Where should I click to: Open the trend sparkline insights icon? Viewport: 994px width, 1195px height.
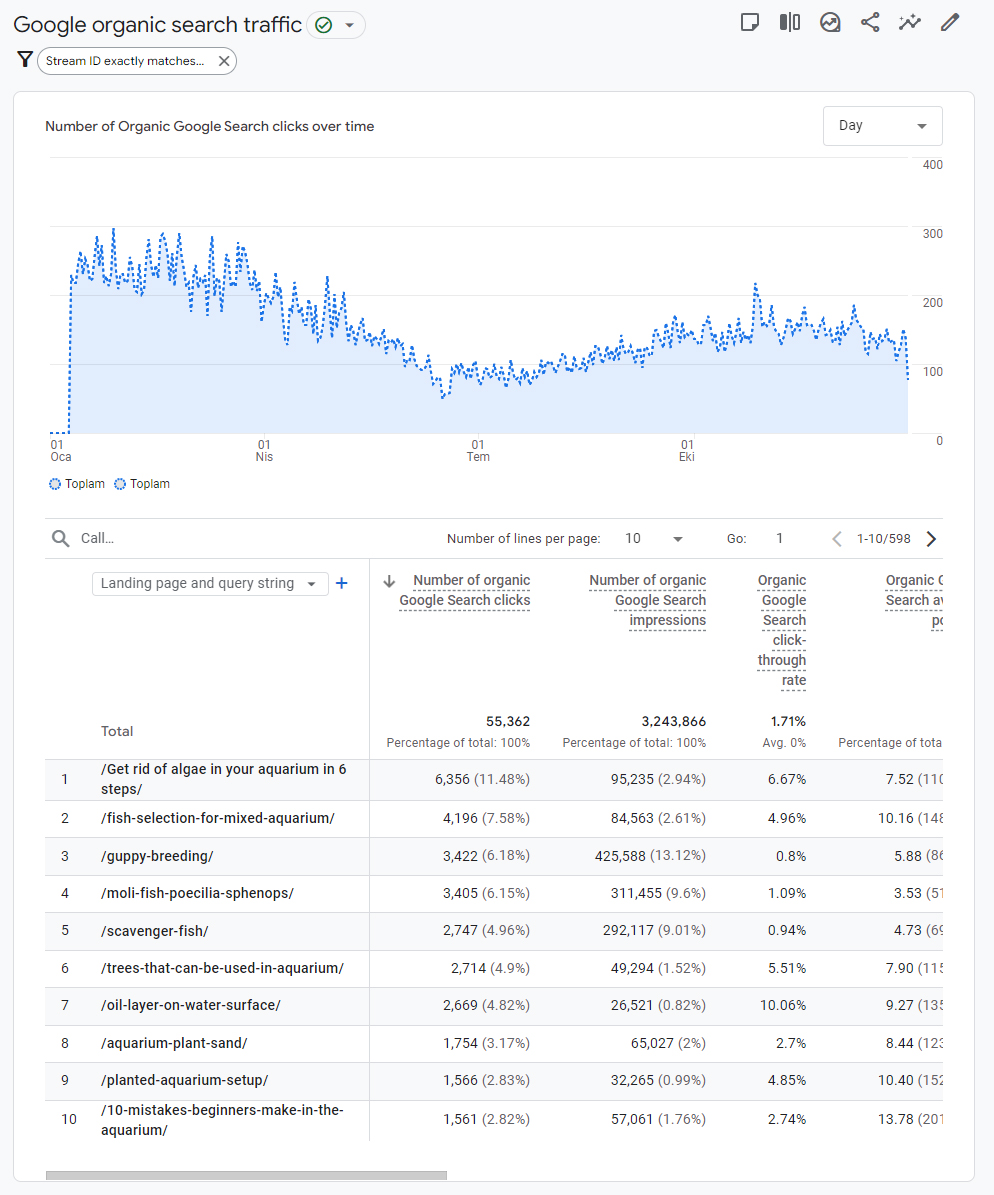coord(909,22)
